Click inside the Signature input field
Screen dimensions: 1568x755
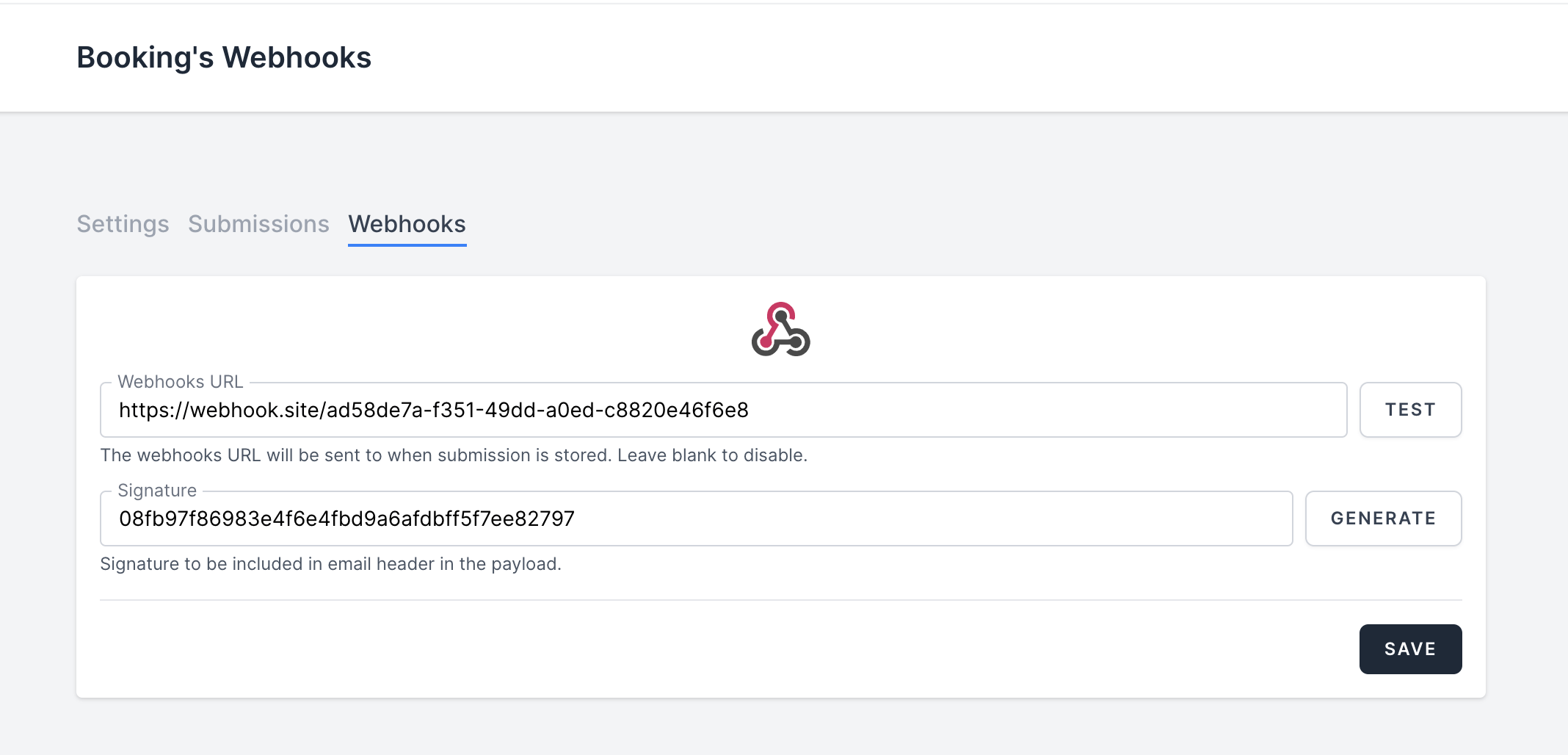(x=696, y=519)
